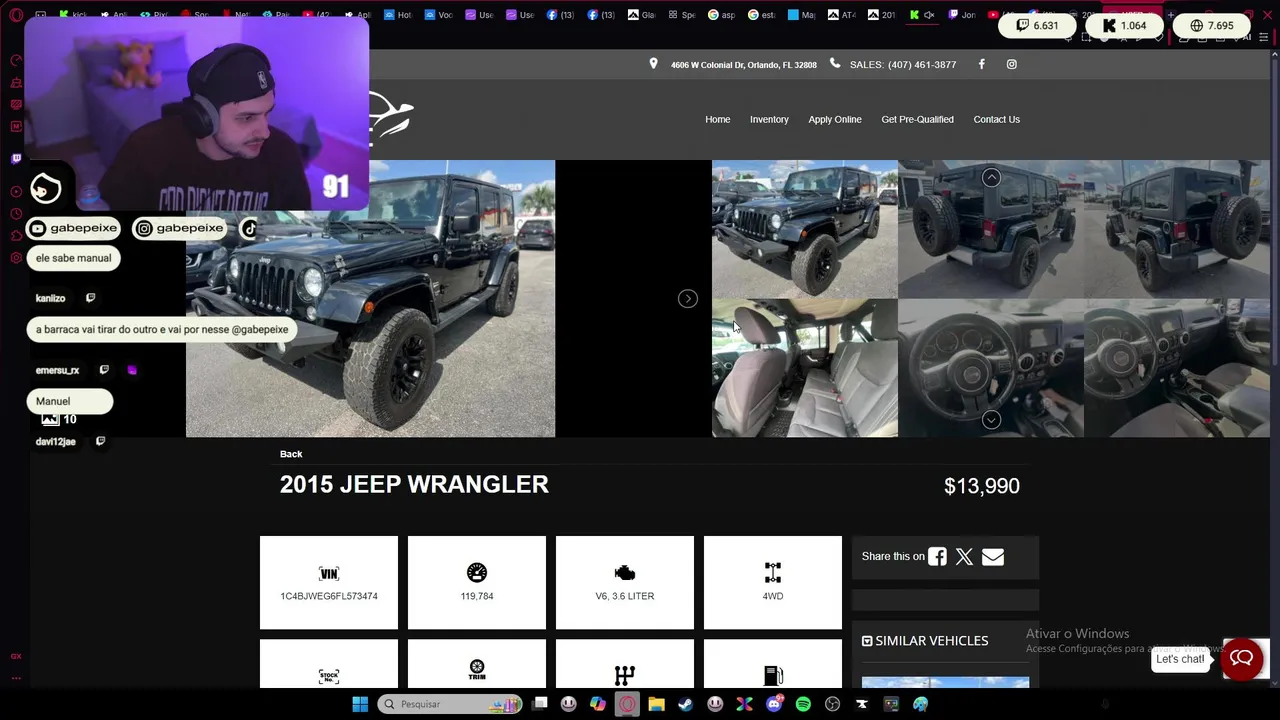This screenshot has width=1280, height=720.
Task: Click the VIN text 1C4BJWEG6FL573474
Action: click(329, 596)
